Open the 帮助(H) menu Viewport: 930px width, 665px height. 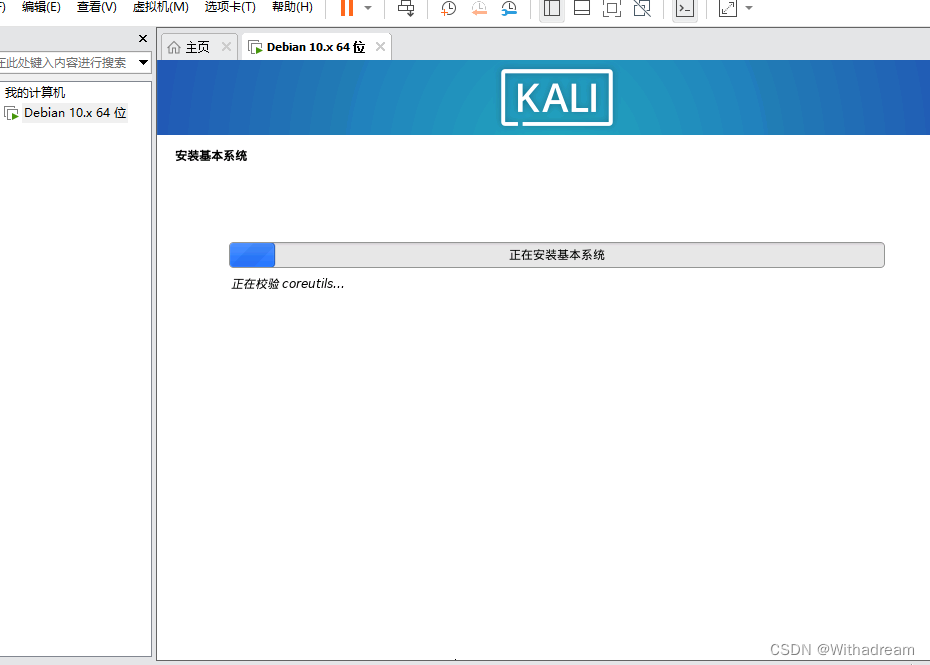(x=292, y=7)
